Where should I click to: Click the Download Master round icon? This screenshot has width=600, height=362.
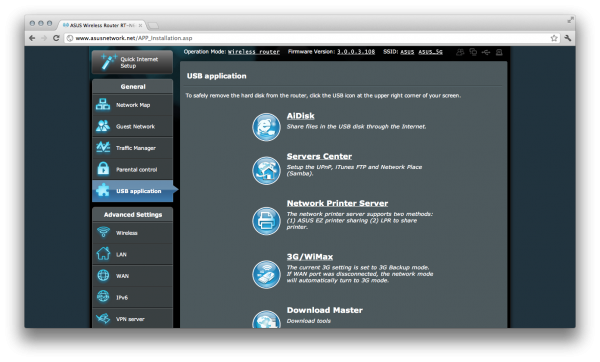(266, 319)
